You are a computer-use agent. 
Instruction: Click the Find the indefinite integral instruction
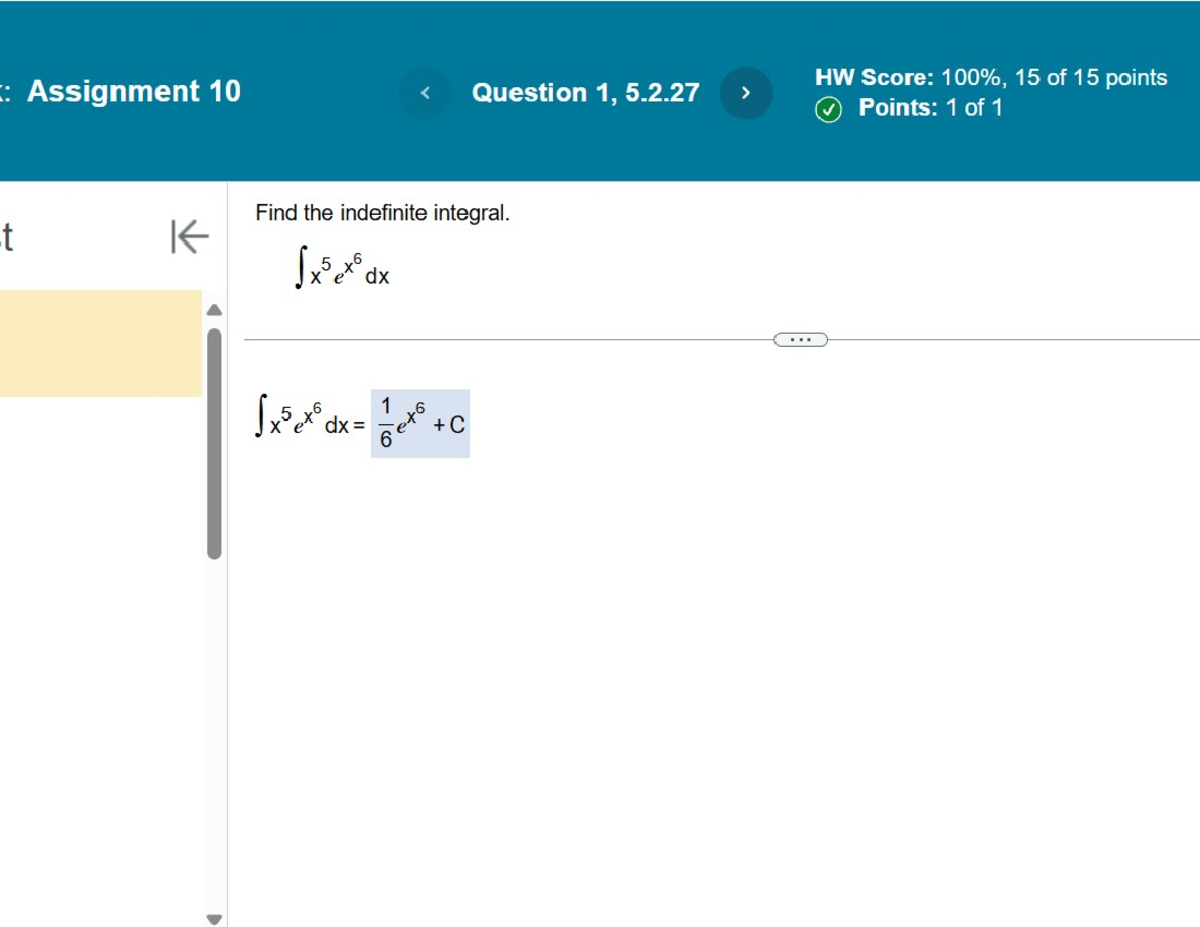(x=383, y=213)
